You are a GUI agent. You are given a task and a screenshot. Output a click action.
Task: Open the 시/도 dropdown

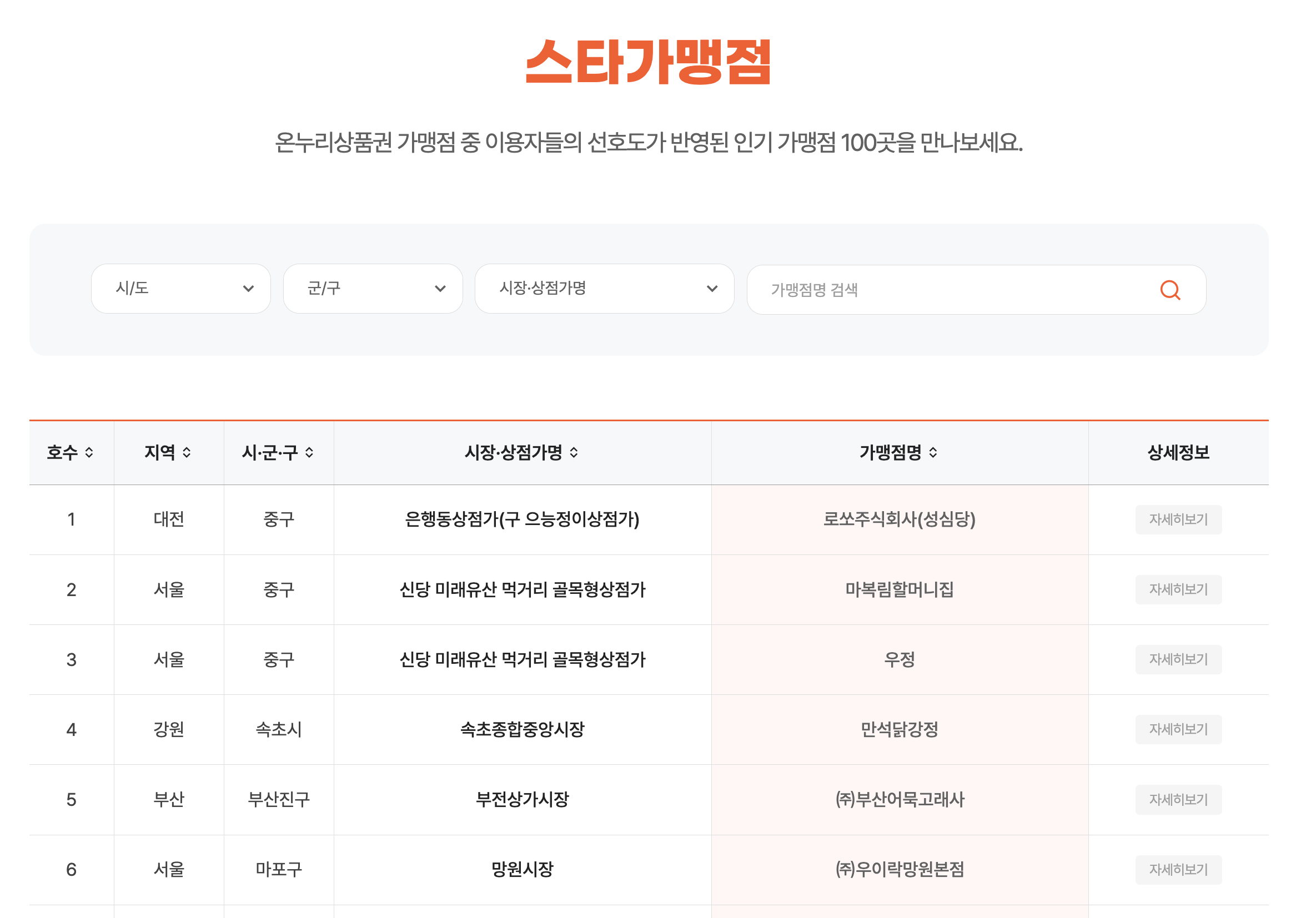[180, 288]
